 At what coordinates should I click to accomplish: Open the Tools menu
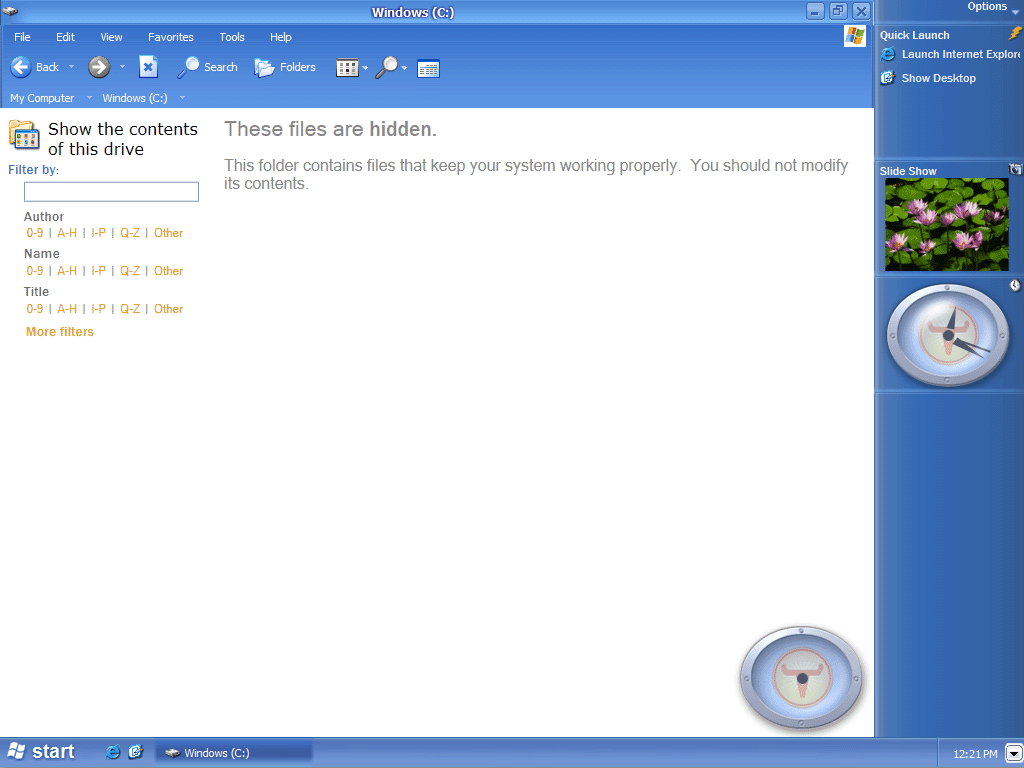coord(232,37)
